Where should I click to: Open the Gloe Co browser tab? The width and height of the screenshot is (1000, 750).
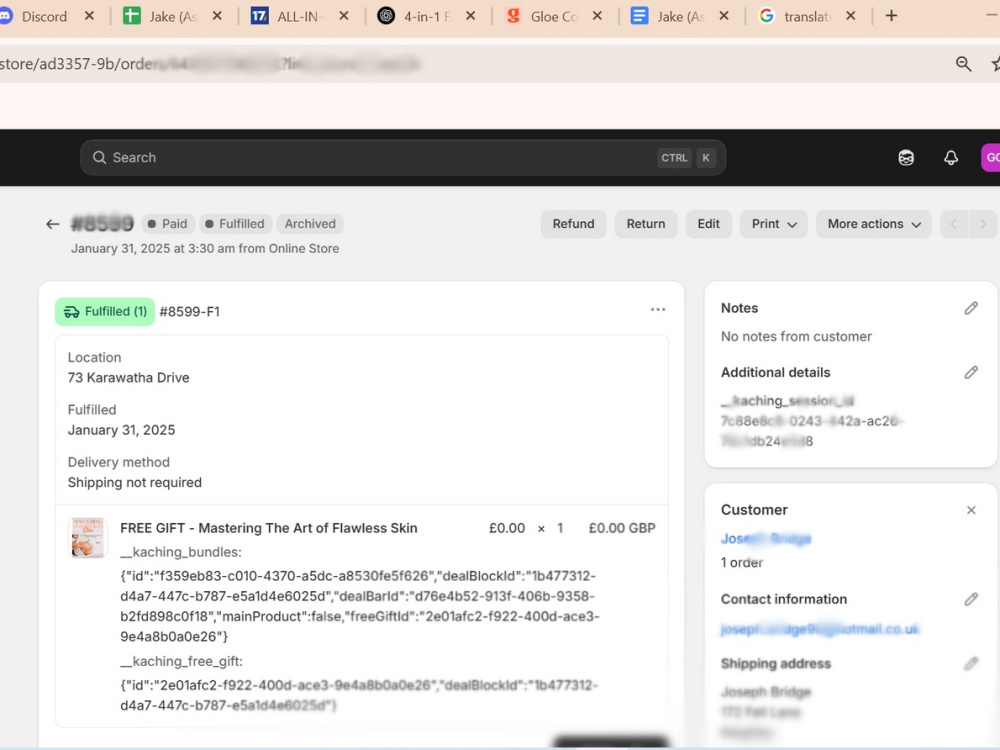tap(554, 17)
